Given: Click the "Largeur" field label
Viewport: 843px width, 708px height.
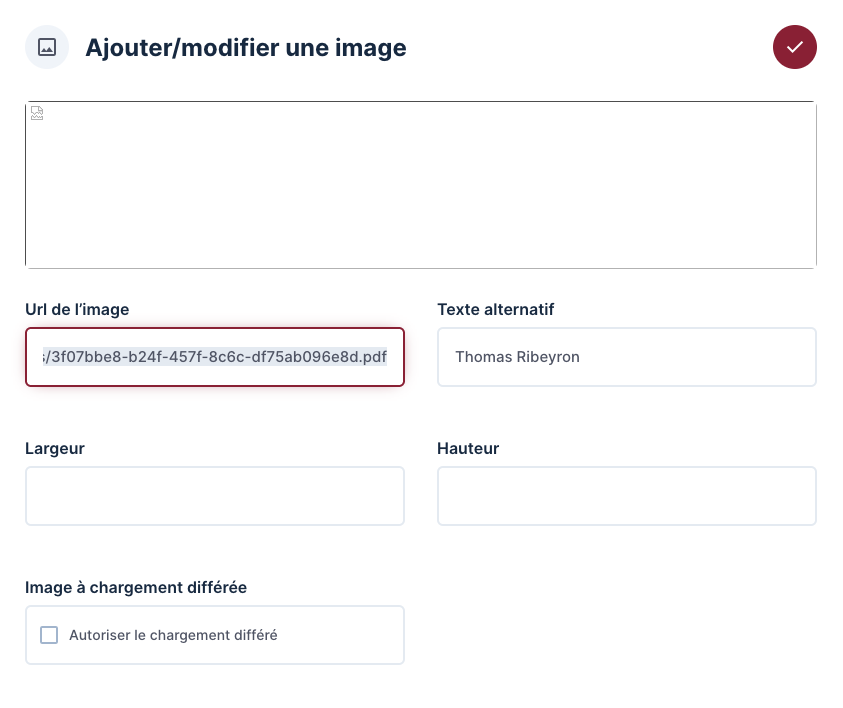Looking at the screenshot, I should coord(55,449).
